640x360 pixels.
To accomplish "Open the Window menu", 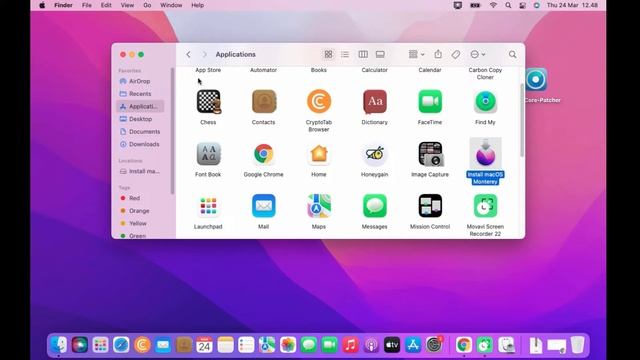I will tap(171, 5).
